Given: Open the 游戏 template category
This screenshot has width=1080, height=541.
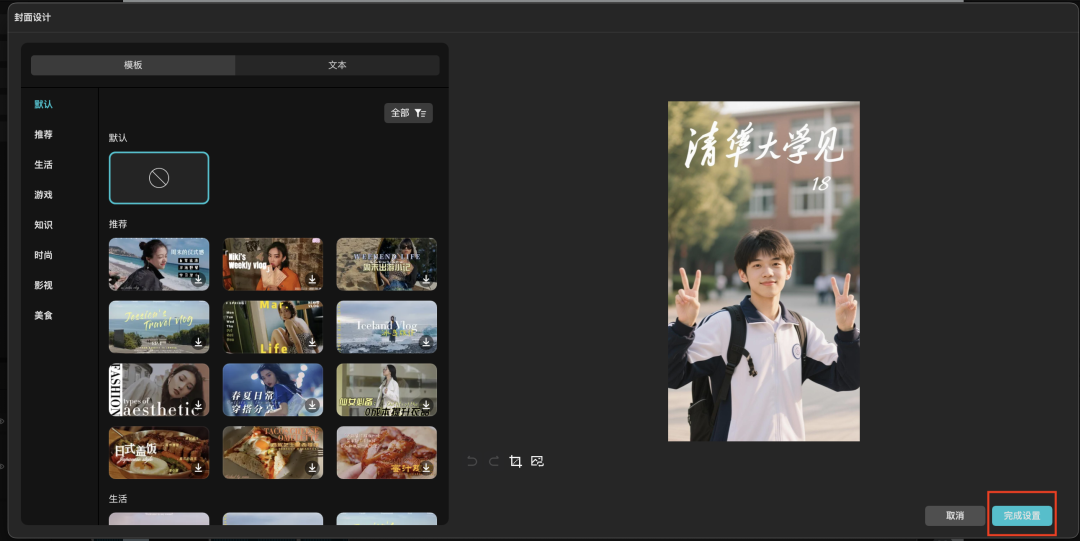Looking at the screenshot, I should [43, 195].
